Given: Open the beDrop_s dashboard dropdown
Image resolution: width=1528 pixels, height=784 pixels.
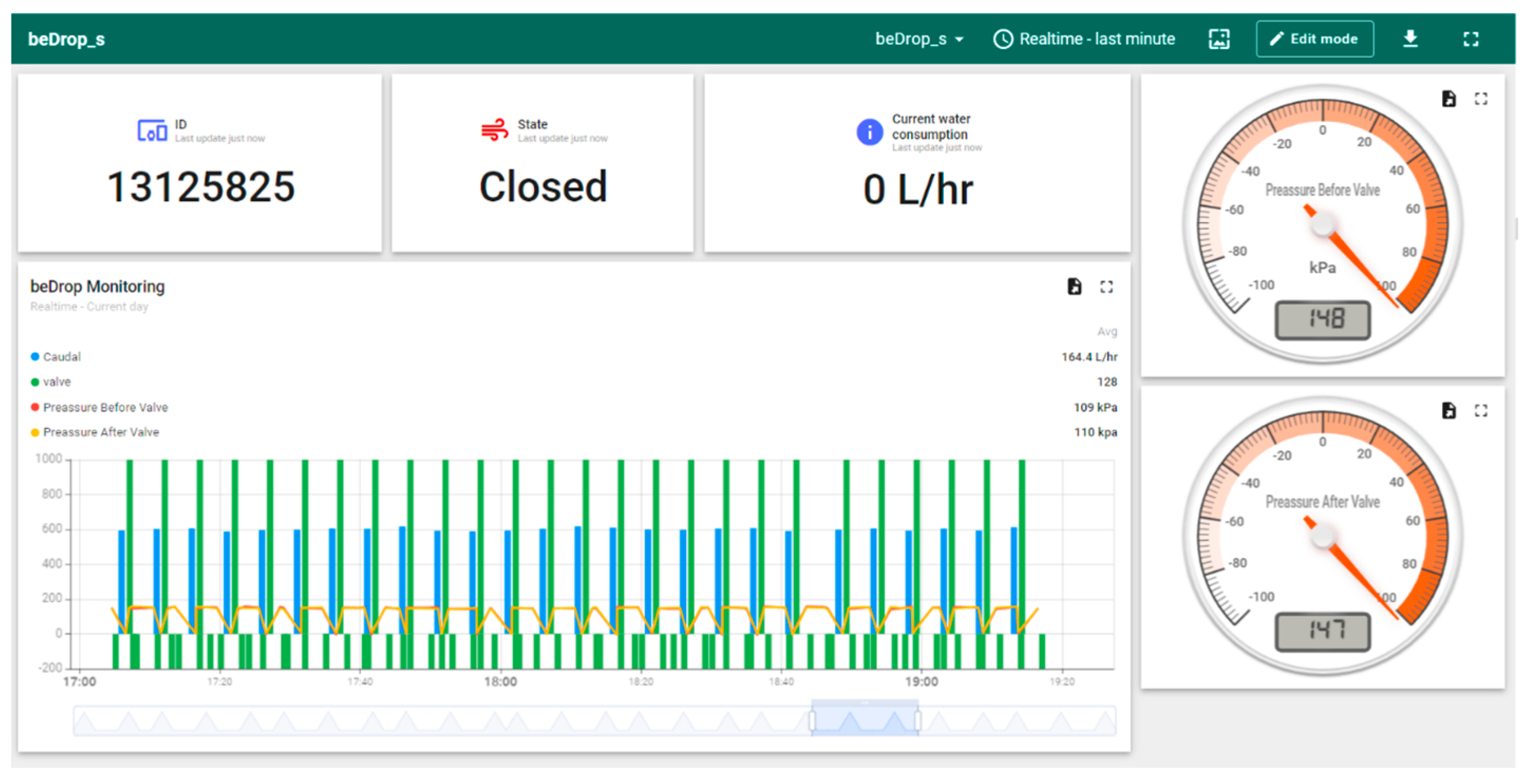Looking at the screenshot, I should [919, 39].
